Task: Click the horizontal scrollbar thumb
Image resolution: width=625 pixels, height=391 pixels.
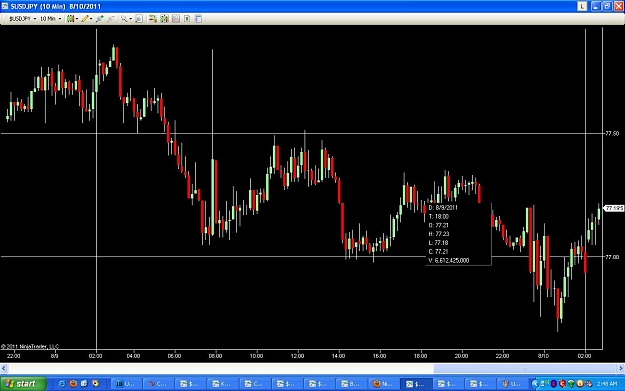Action: pos(525,369)
